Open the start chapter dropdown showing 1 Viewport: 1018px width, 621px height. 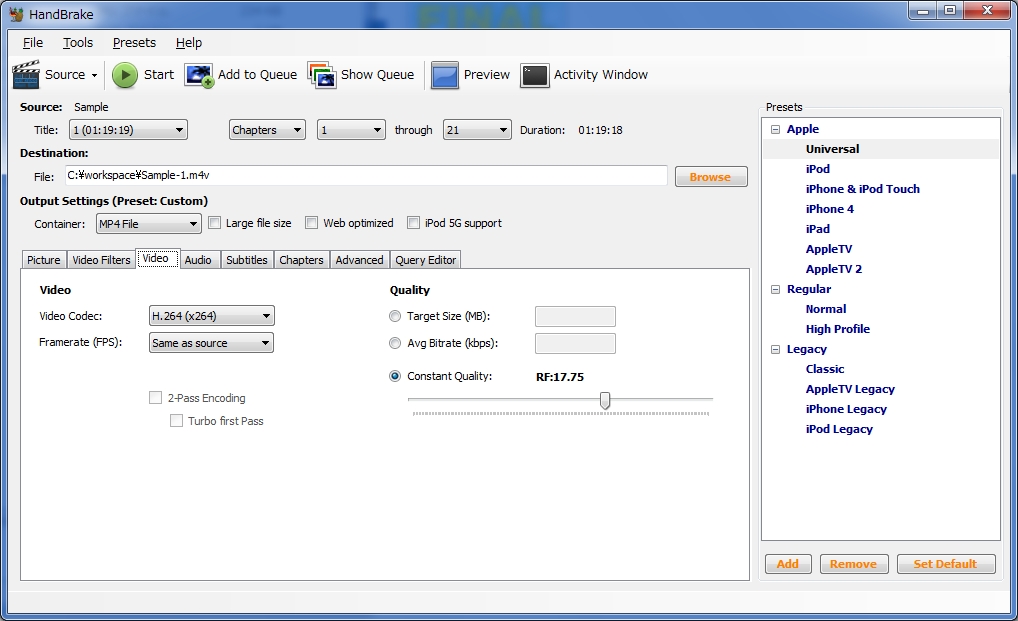click(x=351, y=130)
